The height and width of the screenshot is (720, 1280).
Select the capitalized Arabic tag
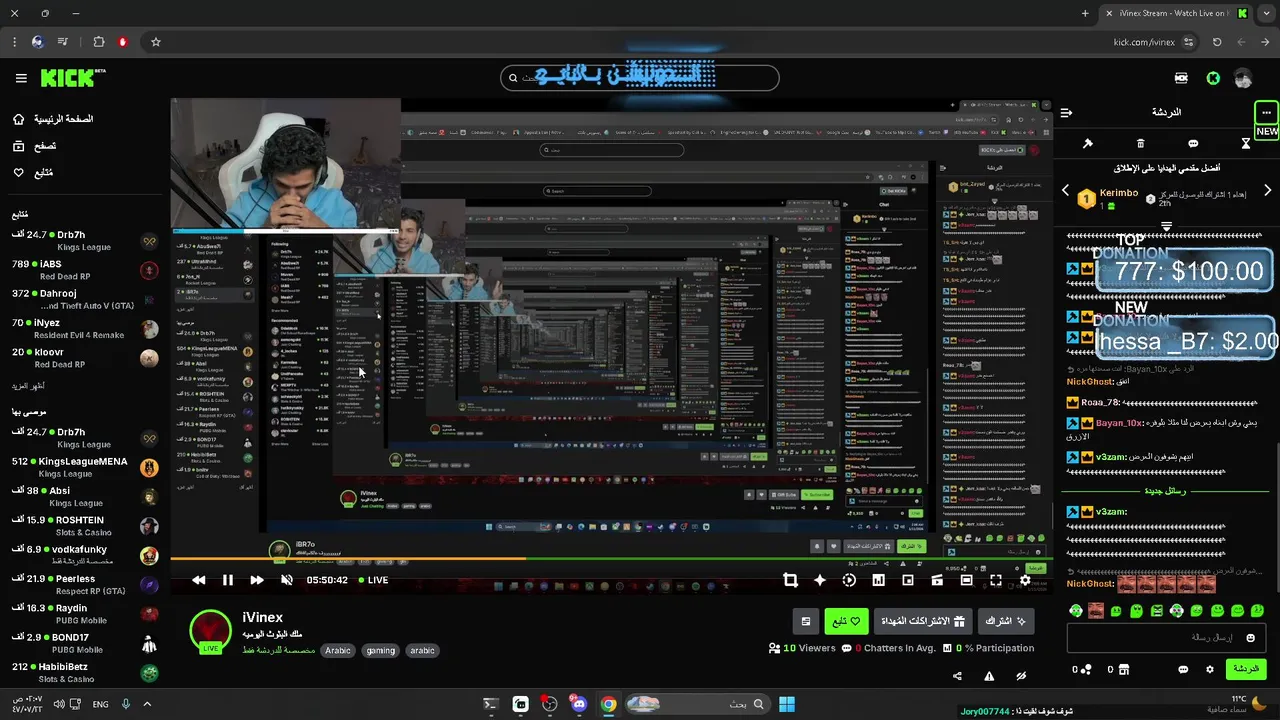tap(338, 650)
